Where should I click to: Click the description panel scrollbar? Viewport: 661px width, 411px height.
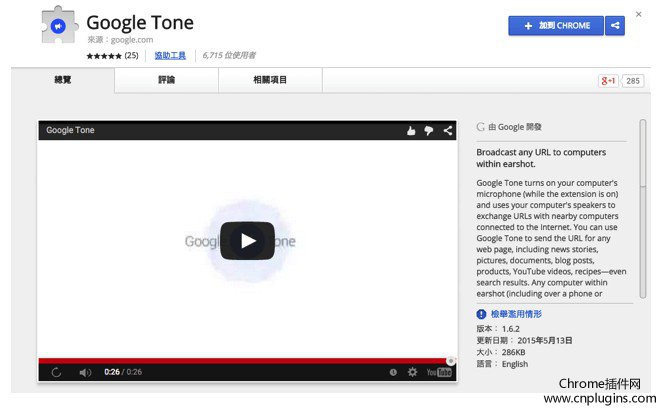coord(642,209)
